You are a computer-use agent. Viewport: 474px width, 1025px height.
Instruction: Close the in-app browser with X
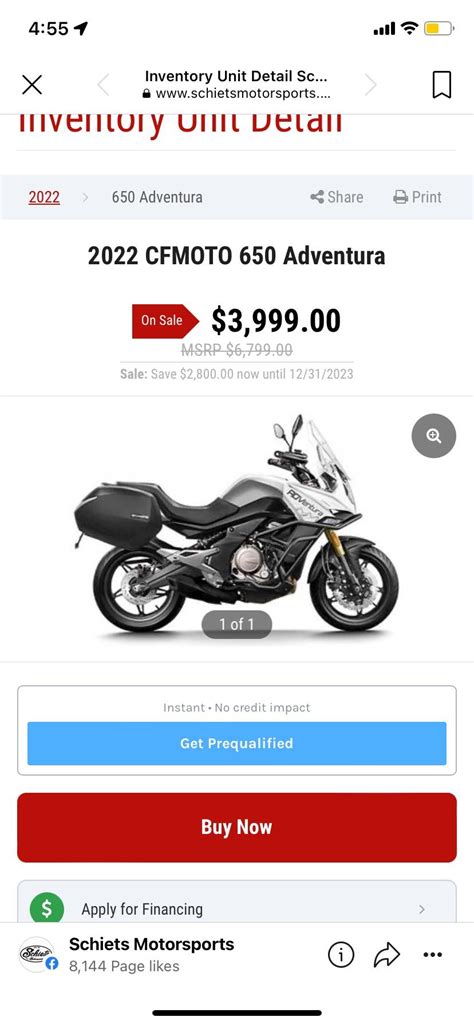pyautogui.click(x=31, y=85)
